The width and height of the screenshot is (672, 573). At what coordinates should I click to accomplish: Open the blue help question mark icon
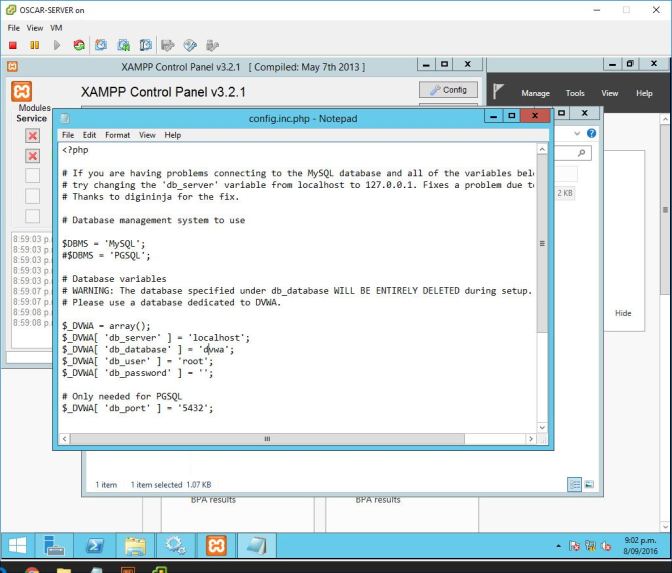pos(591,133)
